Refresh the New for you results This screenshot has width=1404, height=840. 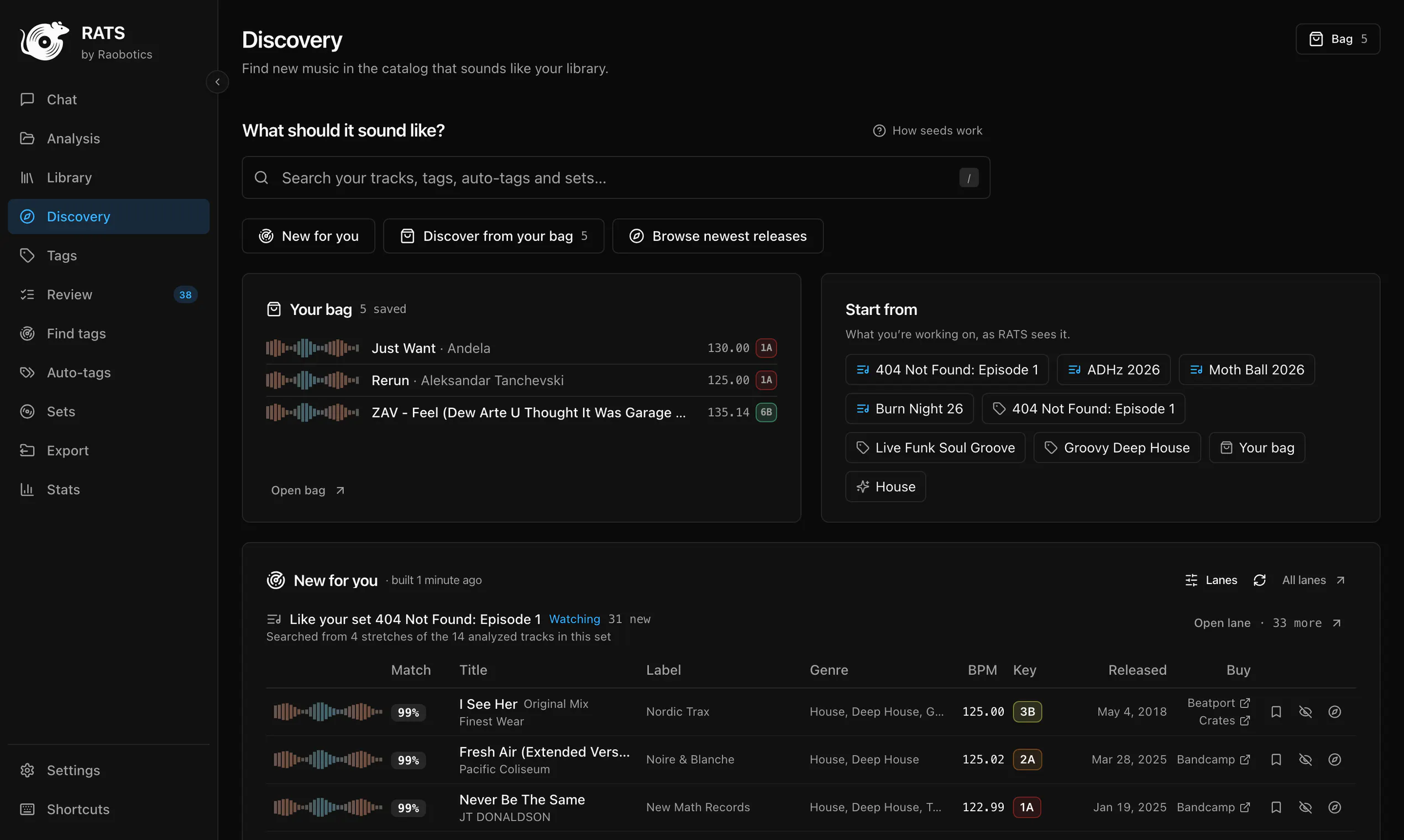[1259, 581]
